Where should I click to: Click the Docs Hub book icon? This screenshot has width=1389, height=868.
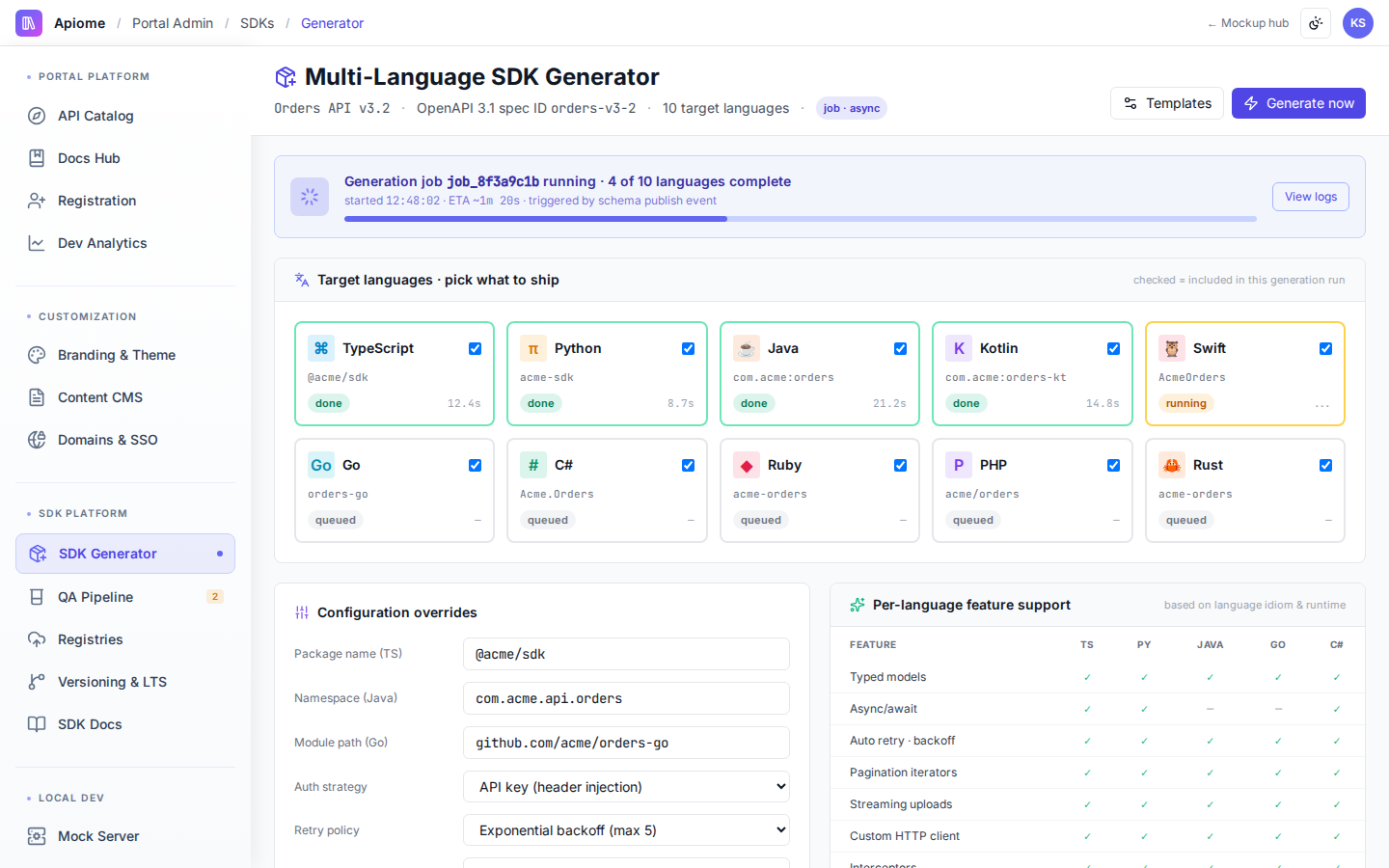pyautogui.click(x=37, y=158)
